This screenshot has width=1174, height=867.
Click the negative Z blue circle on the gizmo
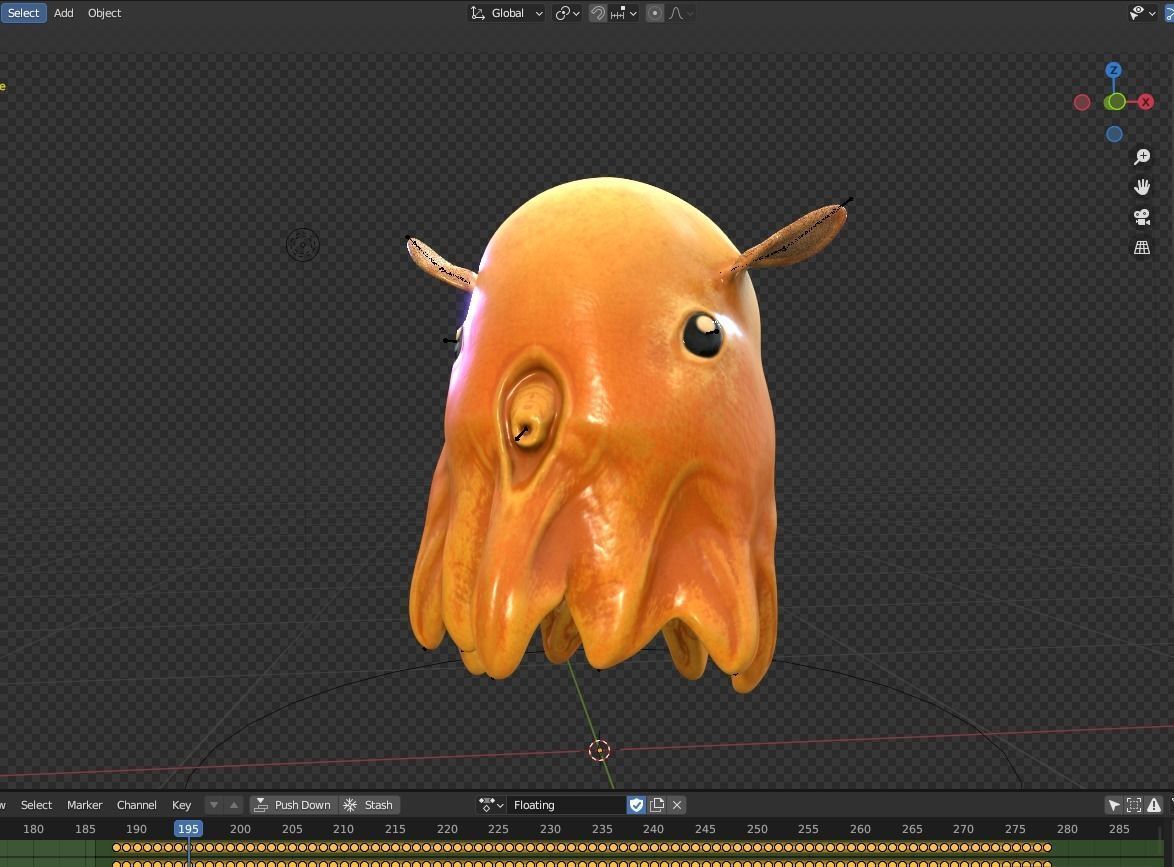point(1114,134)
